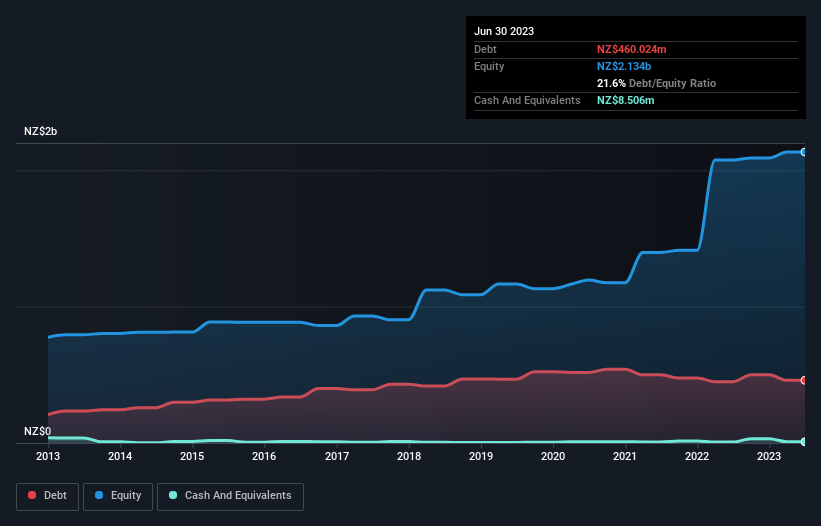The height and width of the screenshot is (526, 821).
Task: Select the 2020 x-axis label
Action: click(x=553, y=456)
